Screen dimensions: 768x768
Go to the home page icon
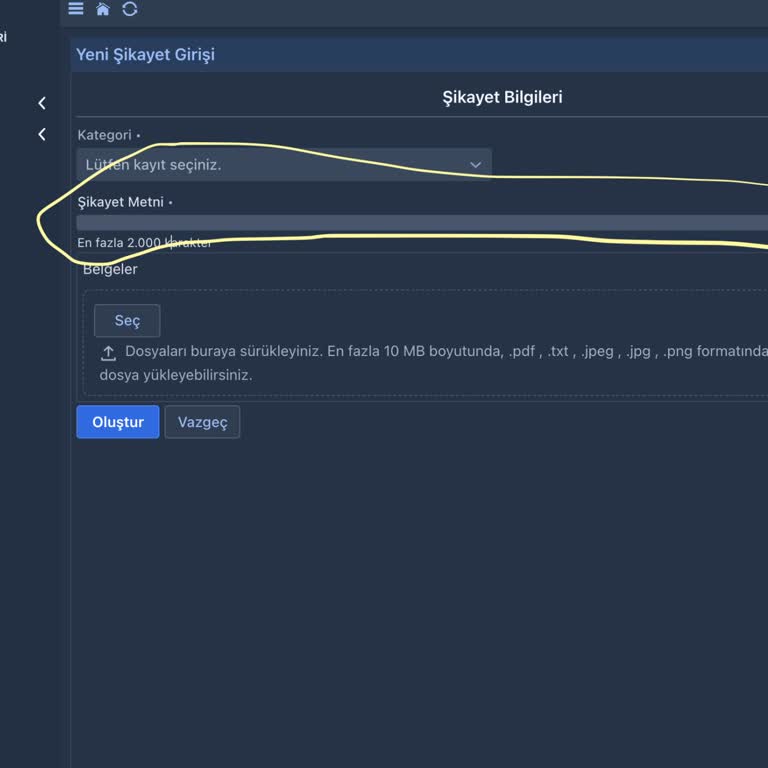coord(103,9)
